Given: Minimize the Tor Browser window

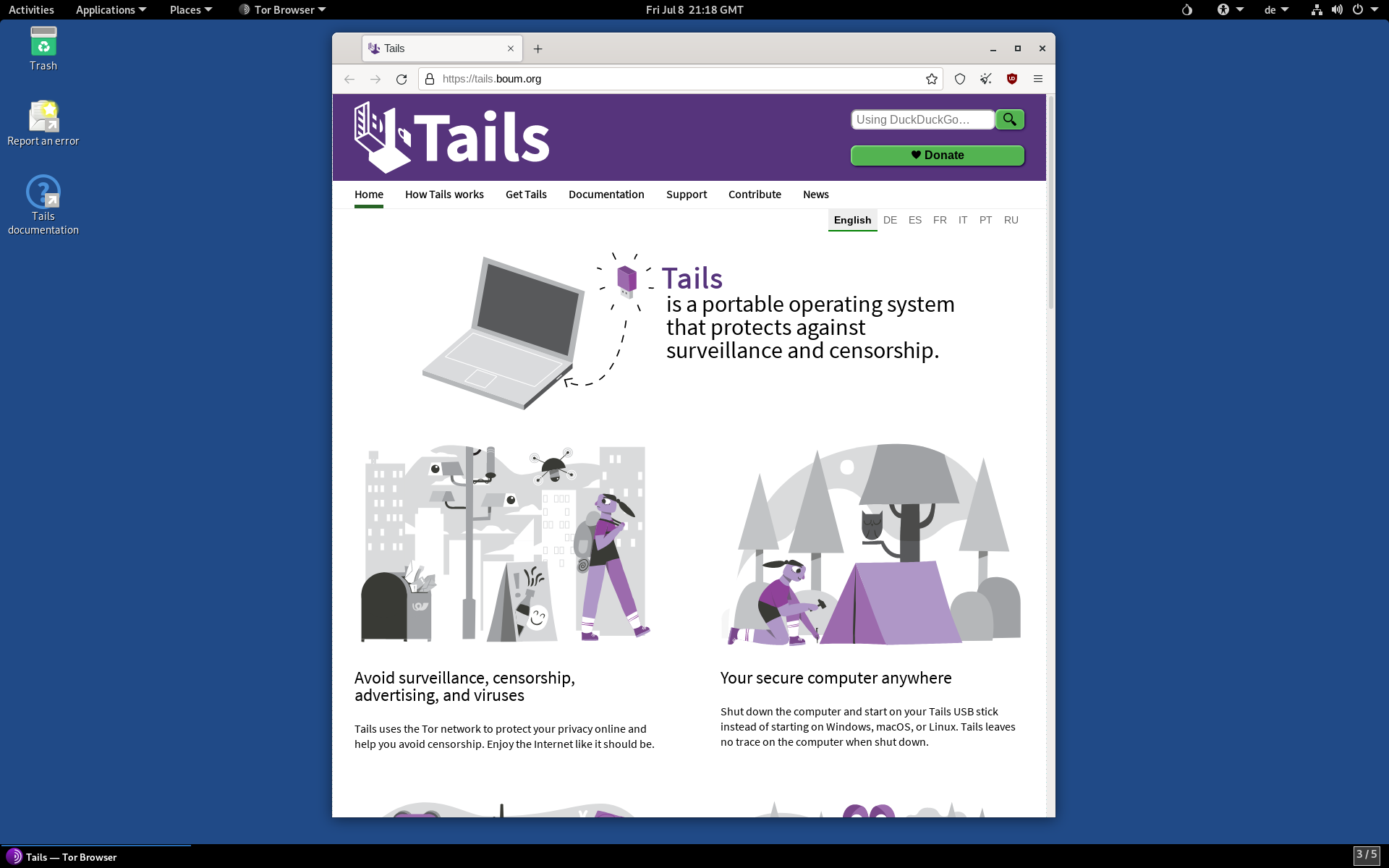Looking at the screenshot, I should pyautogui.click(x=993, y=48).
